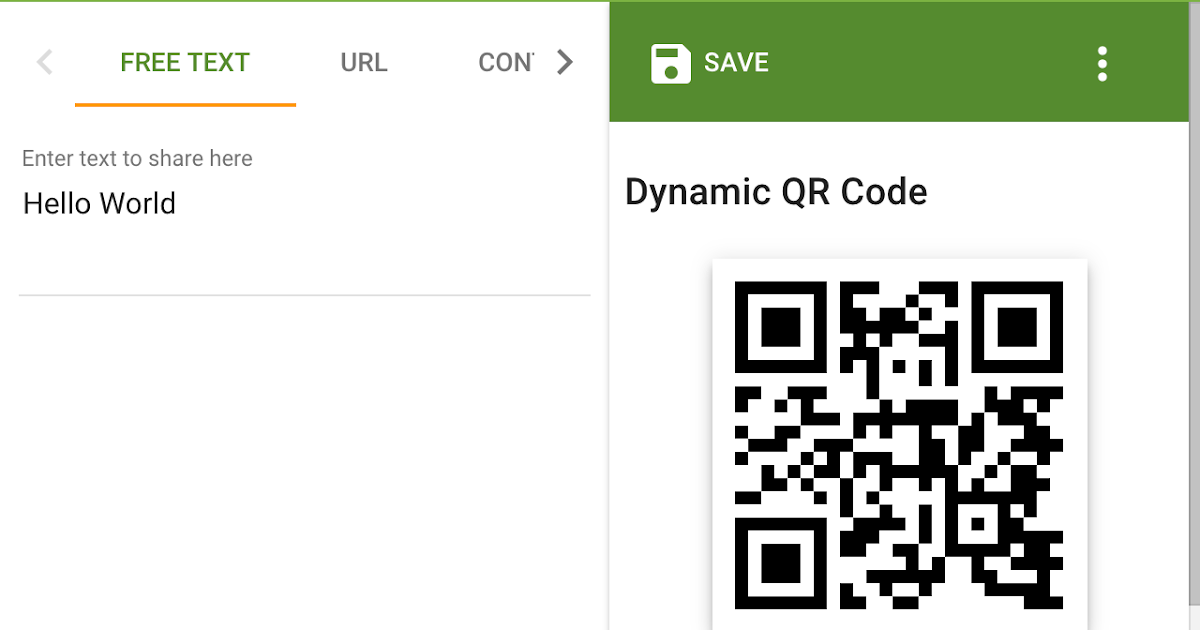This screenshot has height=630, width=1200.
Task: Open the partially visible CON tab
Action: (506, 62)
